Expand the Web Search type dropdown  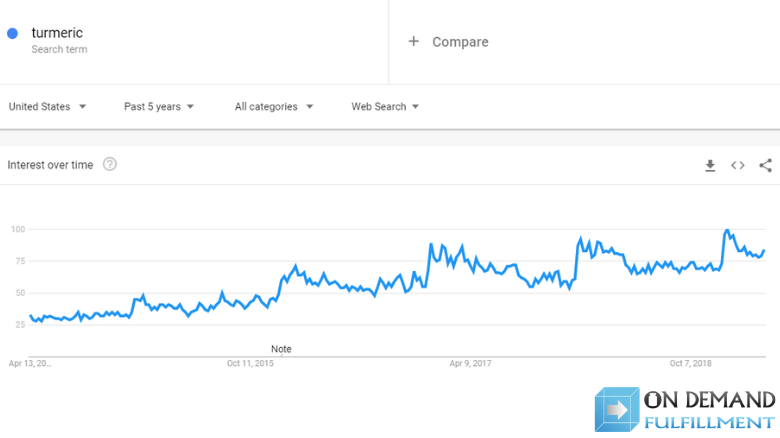pyautogui.click(x=385, y=106)
